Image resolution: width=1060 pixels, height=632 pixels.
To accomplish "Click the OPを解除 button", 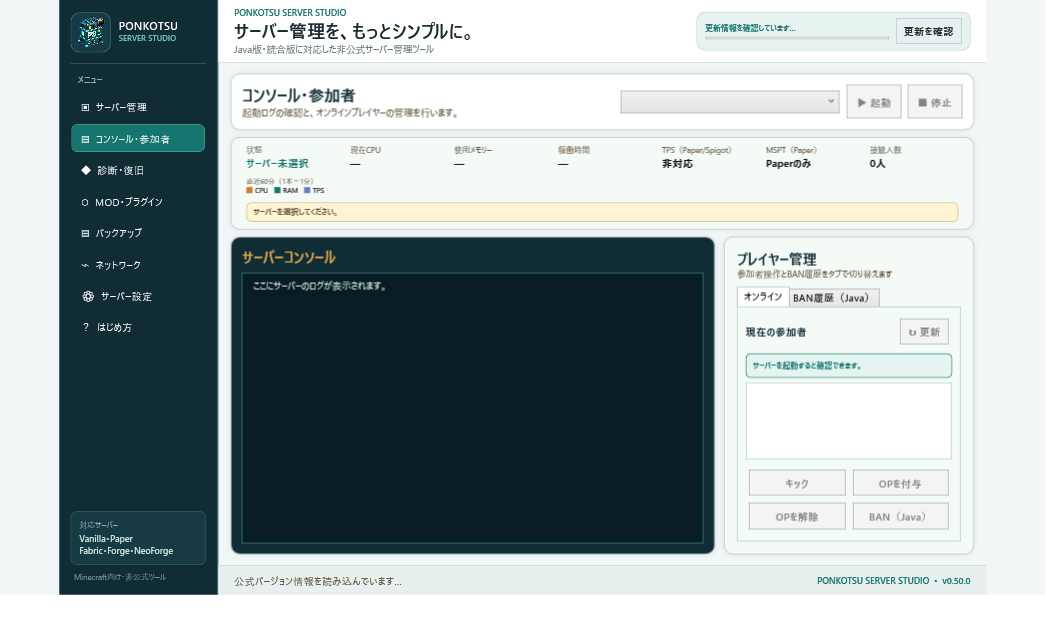I will (x=797, y=516).
